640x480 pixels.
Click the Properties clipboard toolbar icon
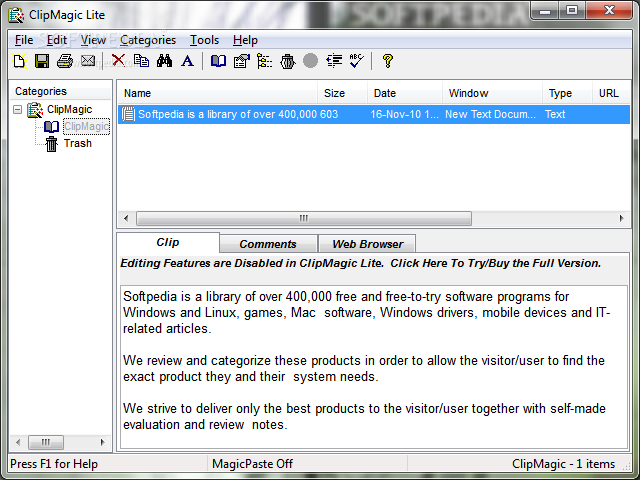tap(242, 61)
